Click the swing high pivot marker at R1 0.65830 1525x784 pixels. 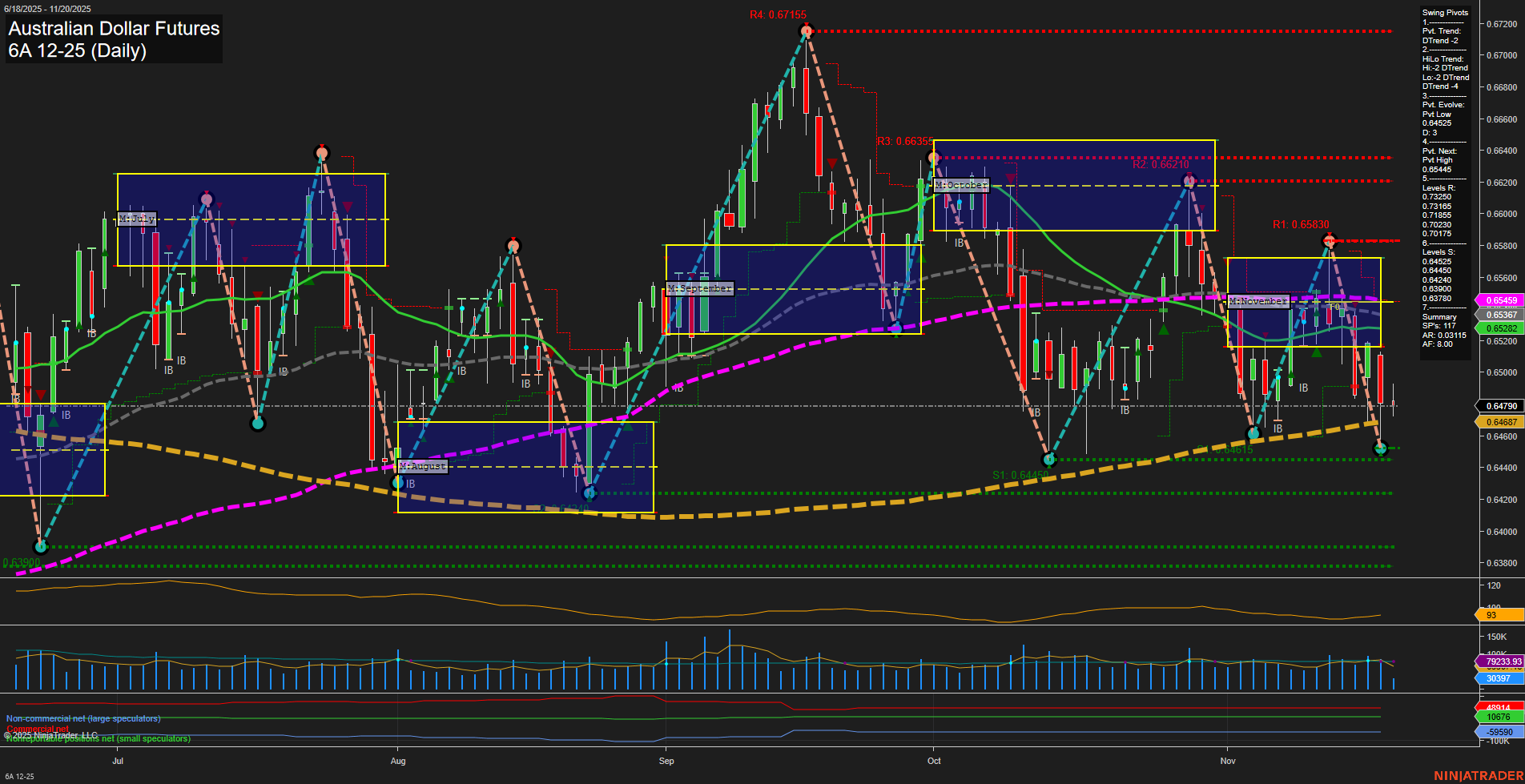coord(1330,240)
